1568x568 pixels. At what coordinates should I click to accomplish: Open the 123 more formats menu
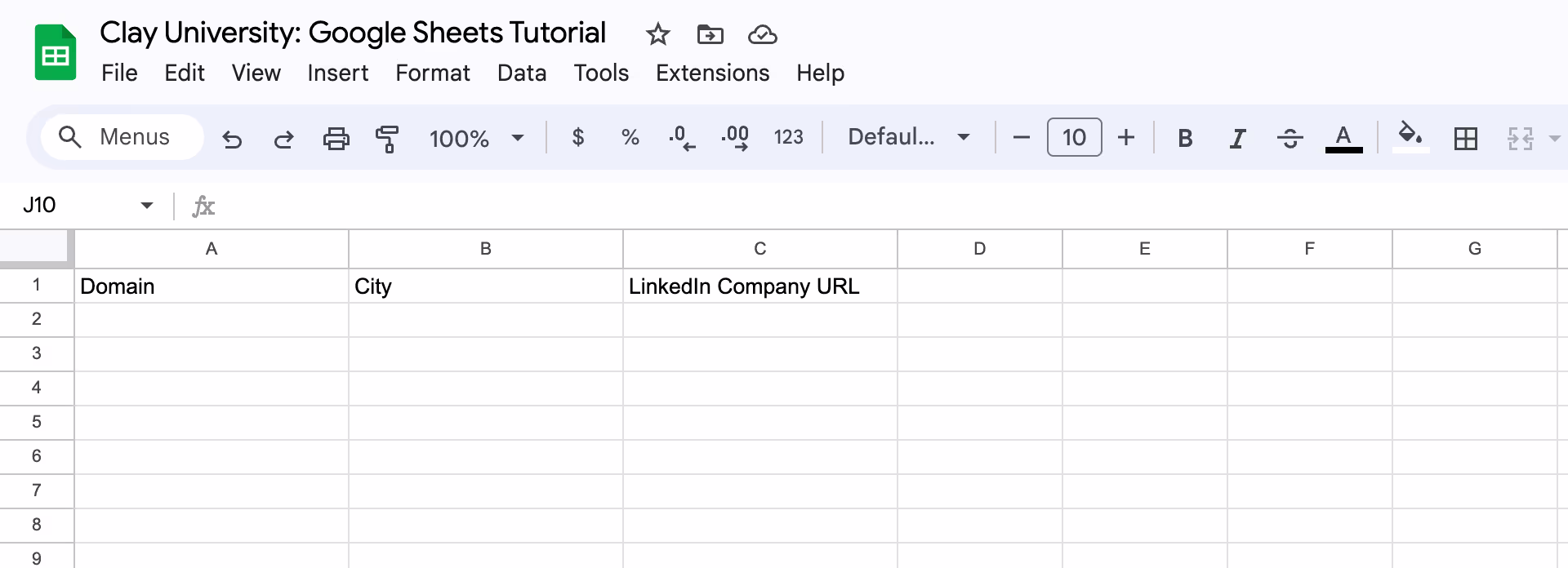click(788, 137)
